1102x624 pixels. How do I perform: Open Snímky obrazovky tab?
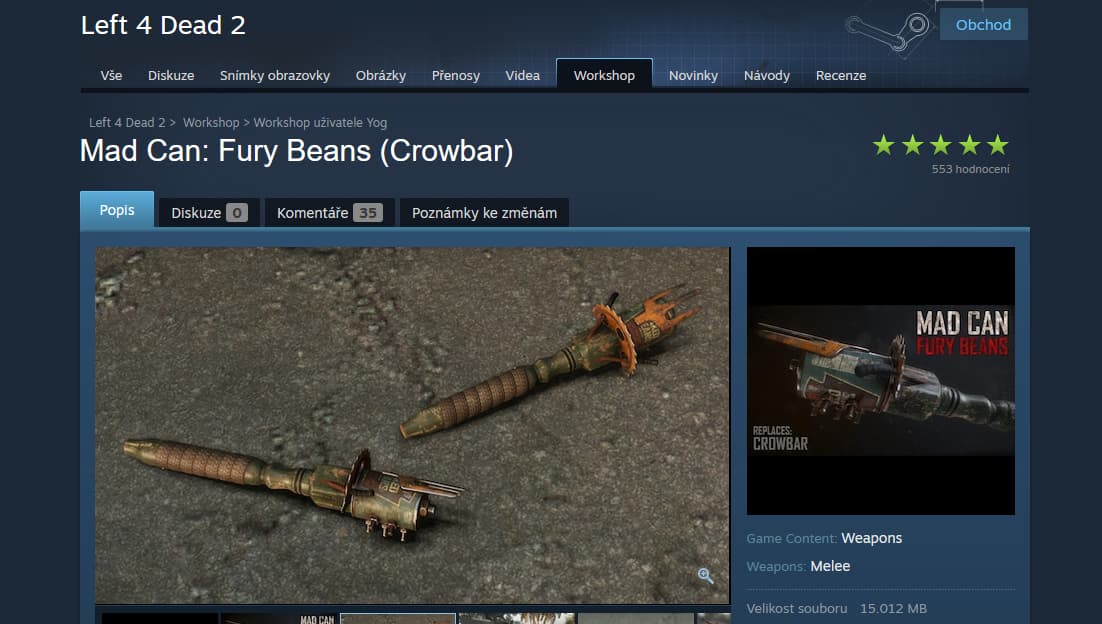click(x=275, y=75)
